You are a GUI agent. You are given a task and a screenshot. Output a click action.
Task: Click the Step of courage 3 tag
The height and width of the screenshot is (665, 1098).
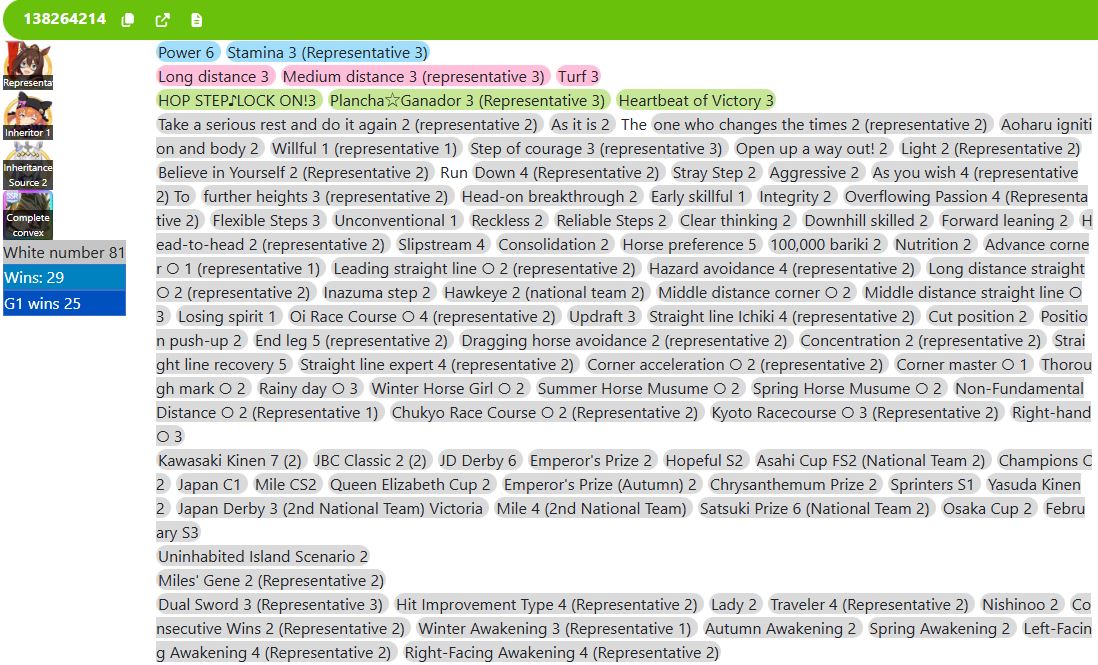coord(596,148)
